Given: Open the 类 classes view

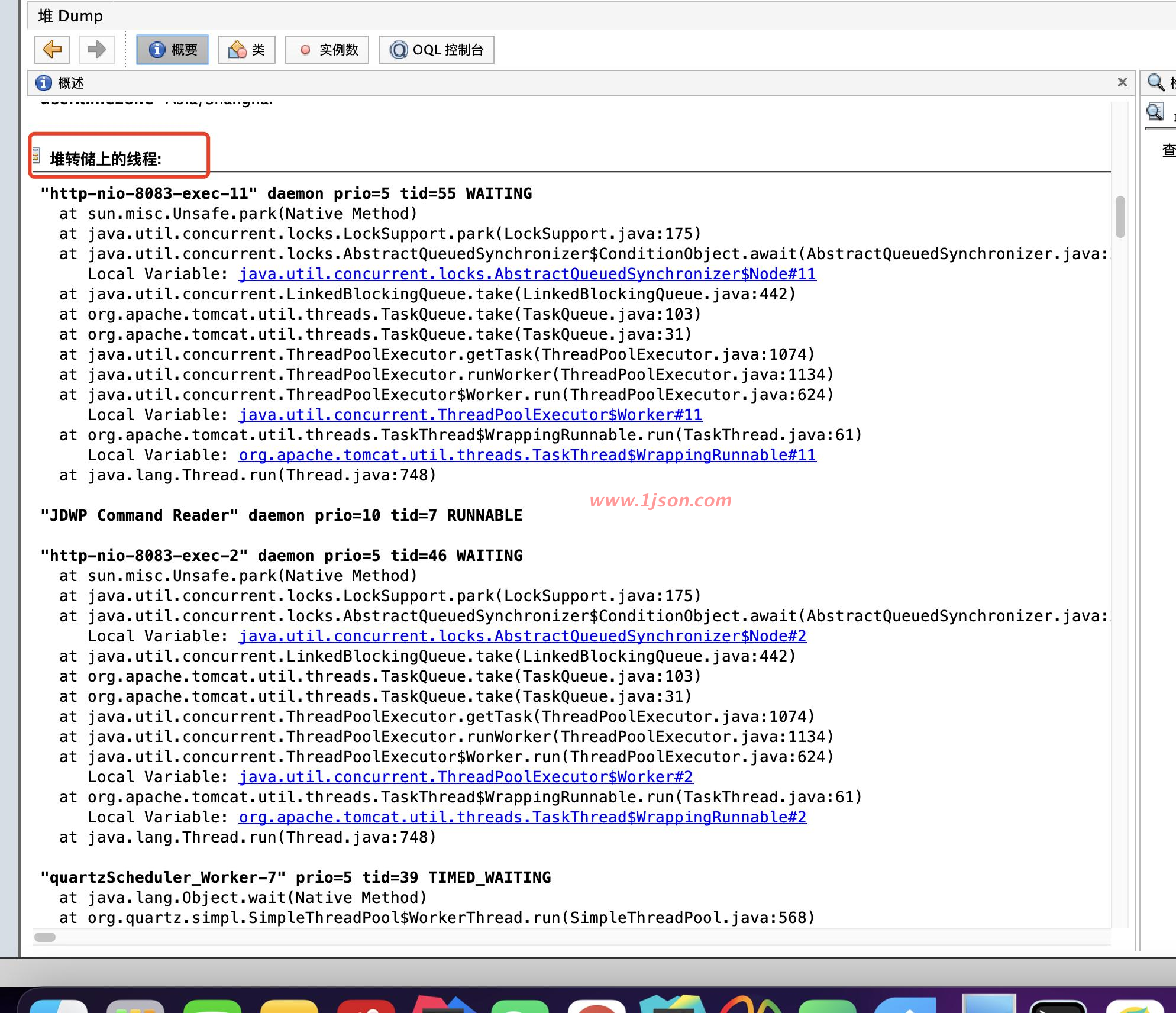Looking at the screenshot, I should [x=247, y=50].
